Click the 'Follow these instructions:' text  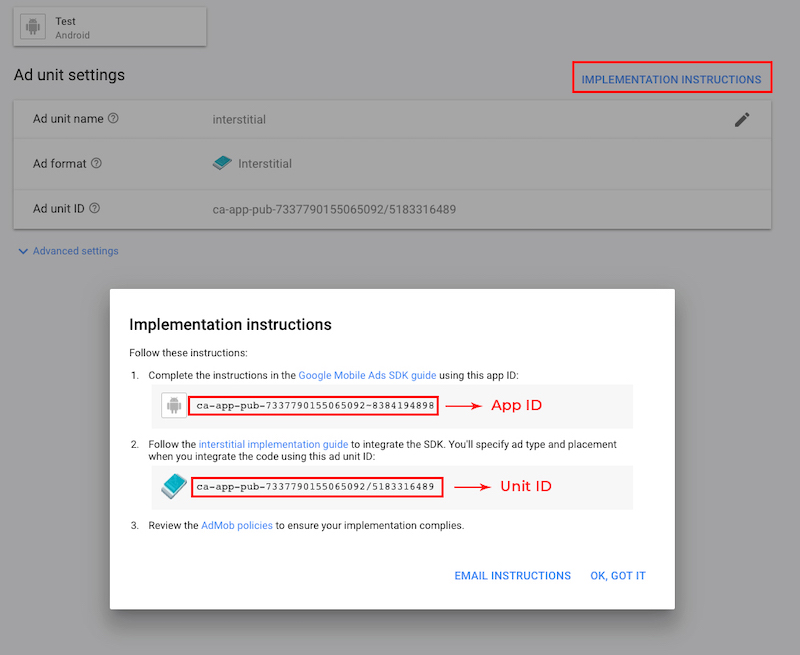click(188, 353)
